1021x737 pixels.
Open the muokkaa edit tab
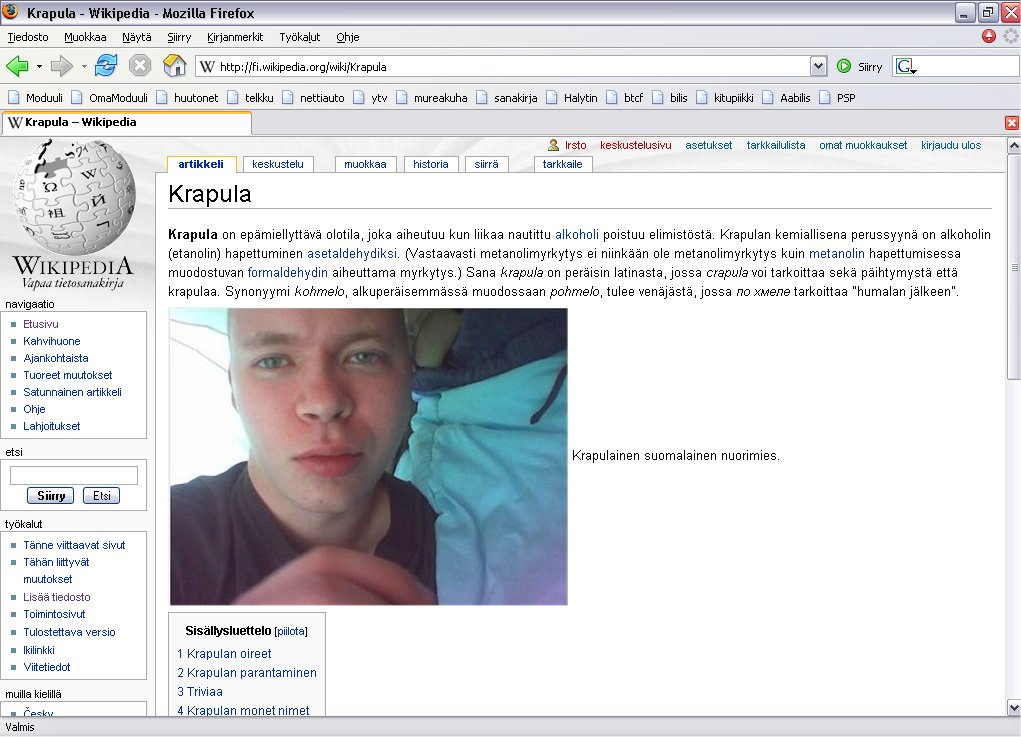[366, 164]
